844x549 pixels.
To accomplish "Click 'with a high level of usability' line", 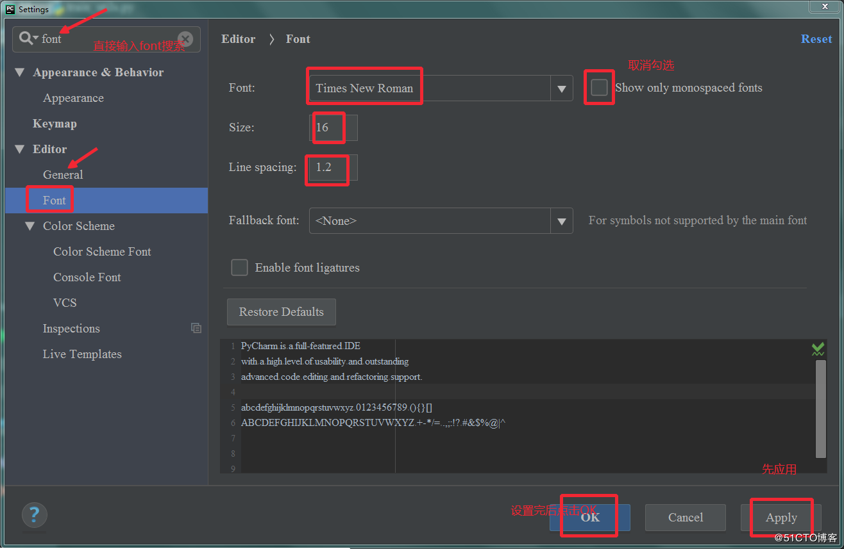I will pyautogui.click(x=325, y=361).
